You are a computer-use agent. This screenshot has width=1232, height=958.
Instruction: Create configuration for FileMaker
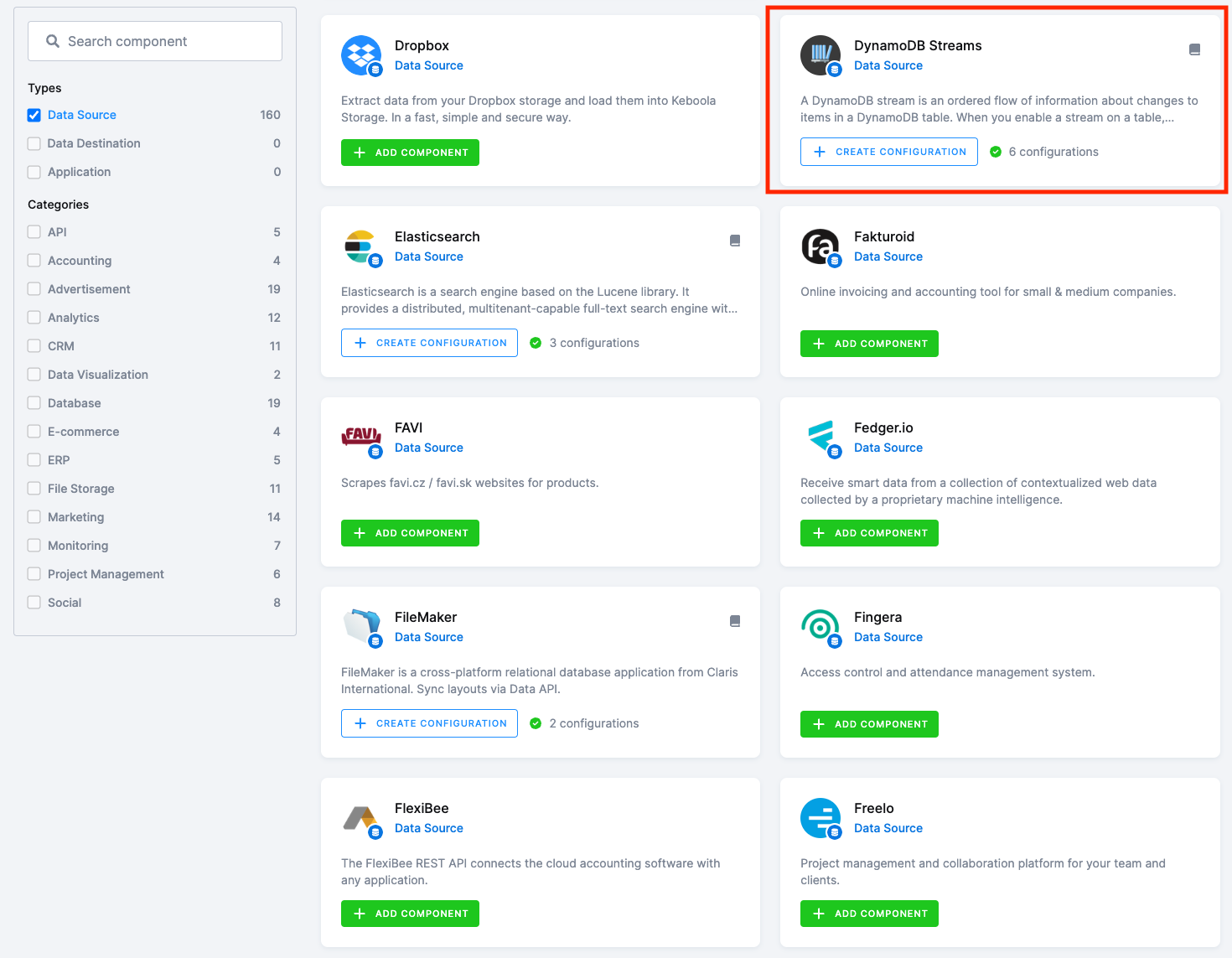click(429, 723)
